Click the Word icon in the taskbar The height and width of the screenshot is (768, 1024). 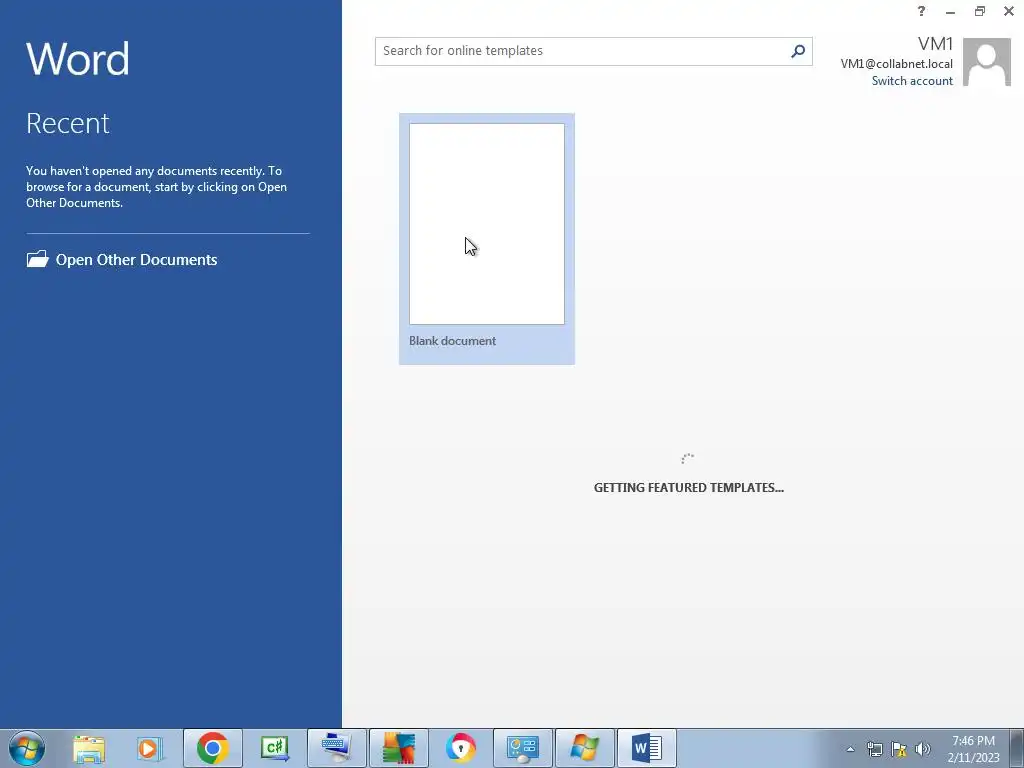coord(647,748)
